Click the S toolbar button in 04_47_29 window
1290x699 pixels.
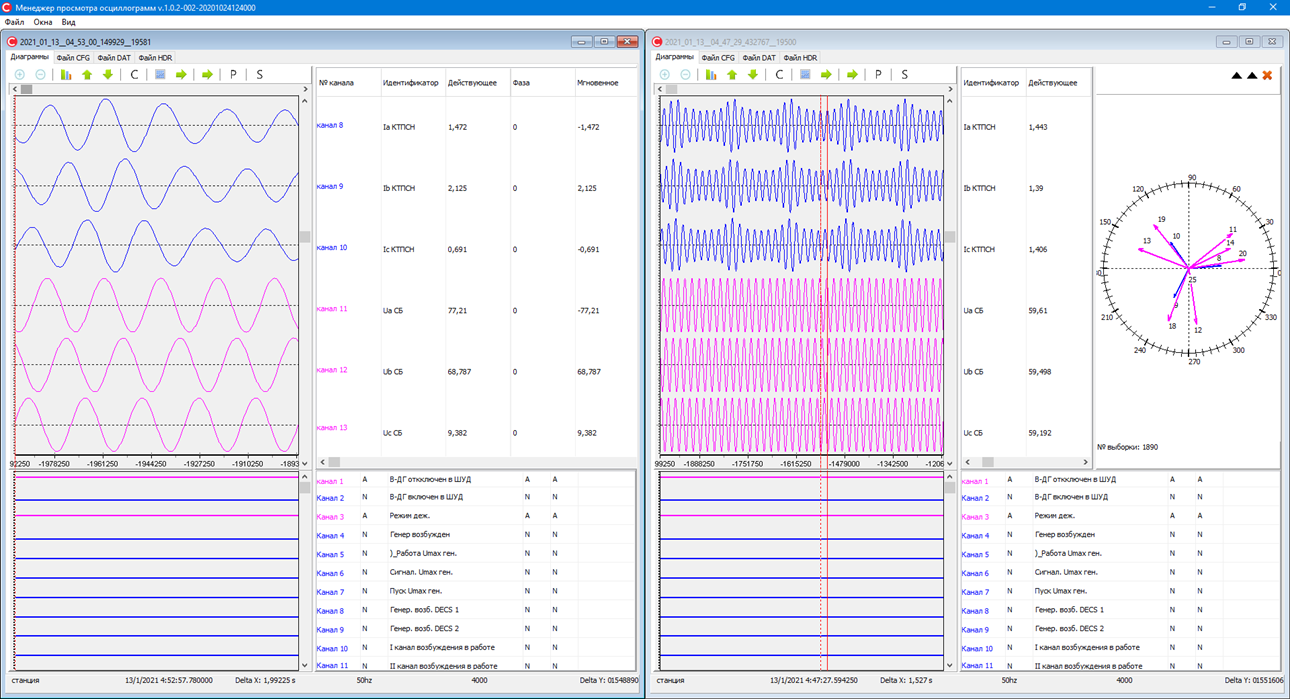coord(904,75)
